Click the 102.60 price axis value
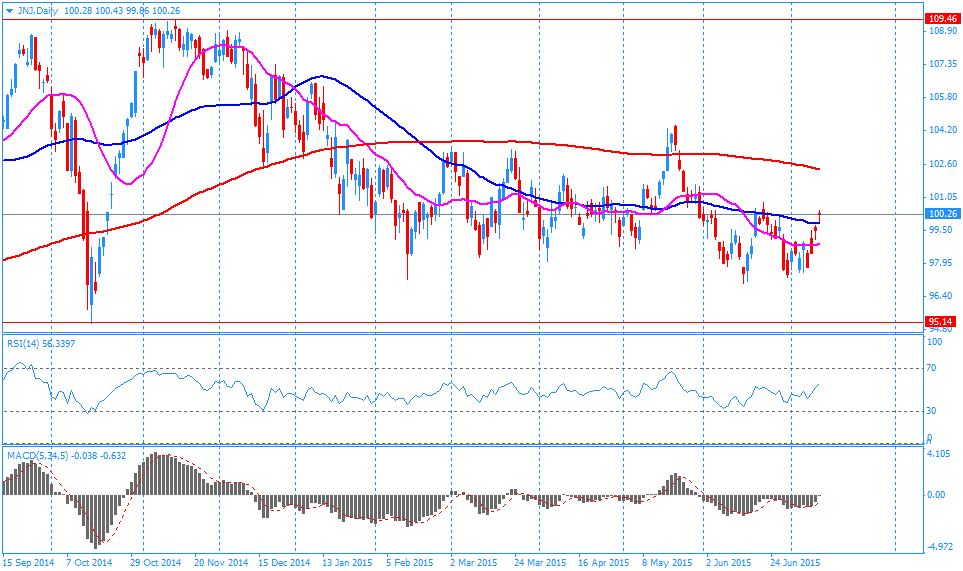Image resolution: width=963 pixels, height=571 pixels. tap(943, 164)
